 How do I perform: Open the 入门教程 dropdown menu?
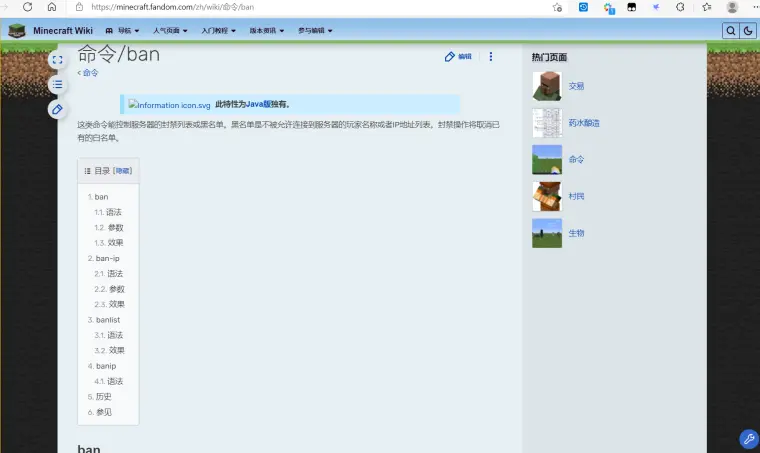click(x=219, y=31)
